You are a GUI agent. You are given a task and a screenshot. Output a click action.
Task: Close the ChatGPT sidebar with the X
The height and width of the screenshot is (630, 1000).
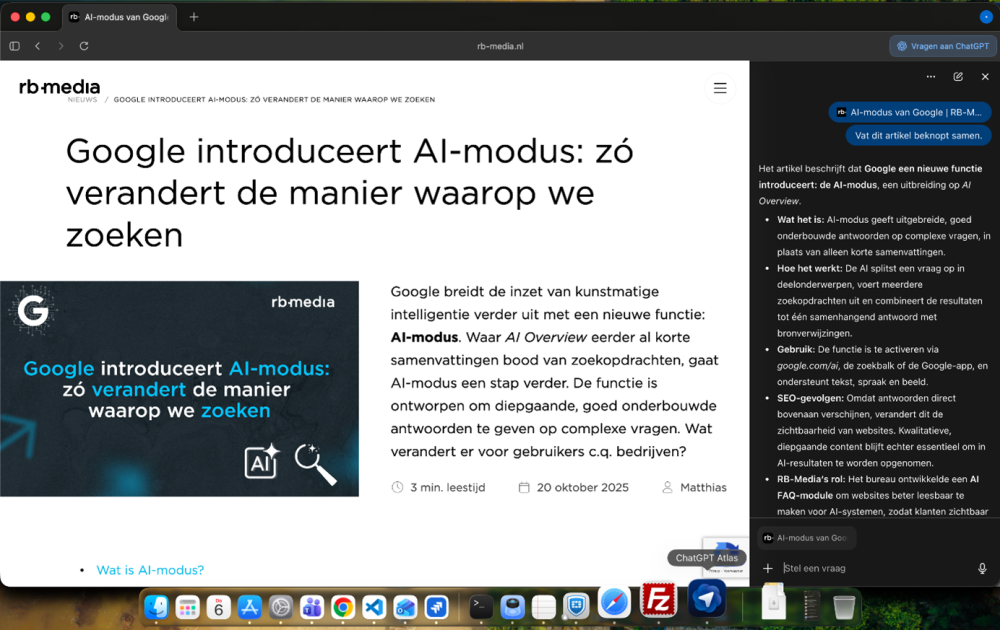click(984, 77)
